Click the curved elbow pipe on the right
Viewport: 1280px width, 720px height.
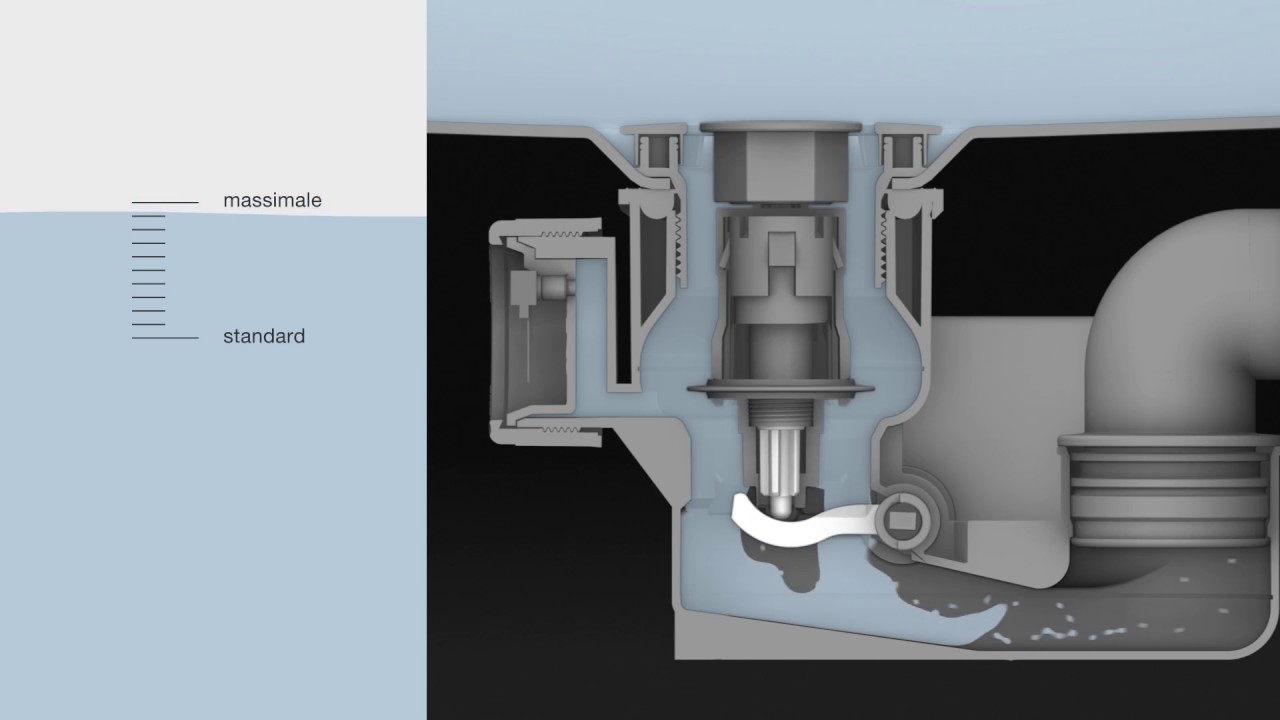tap(1180, 320)
